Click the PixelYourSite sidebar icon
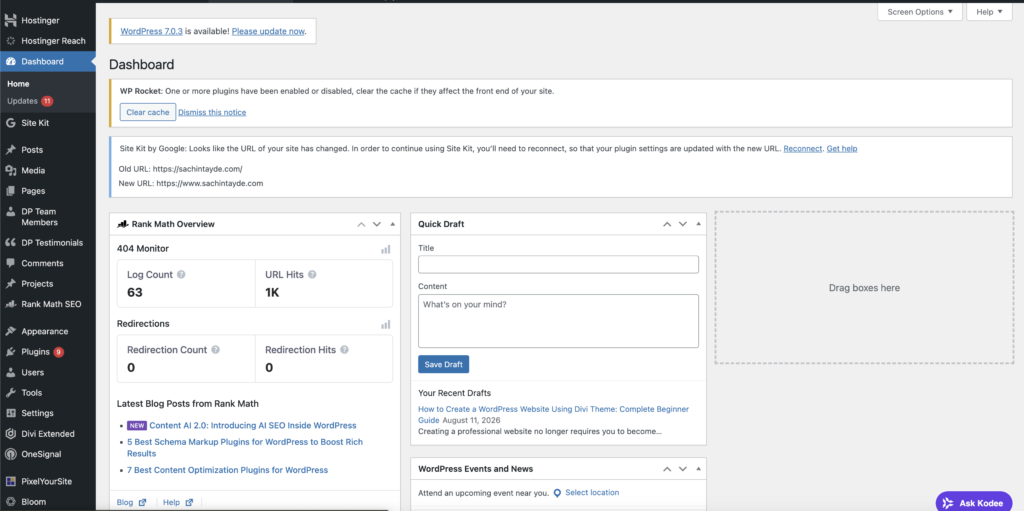This screenshot has height=511, width=1024. point(10,482)
